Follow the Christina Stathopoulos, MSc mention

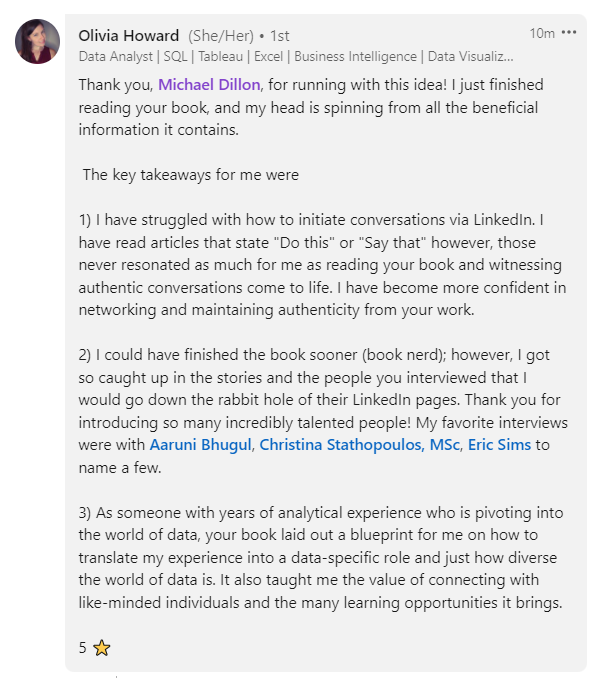(359, 445)
